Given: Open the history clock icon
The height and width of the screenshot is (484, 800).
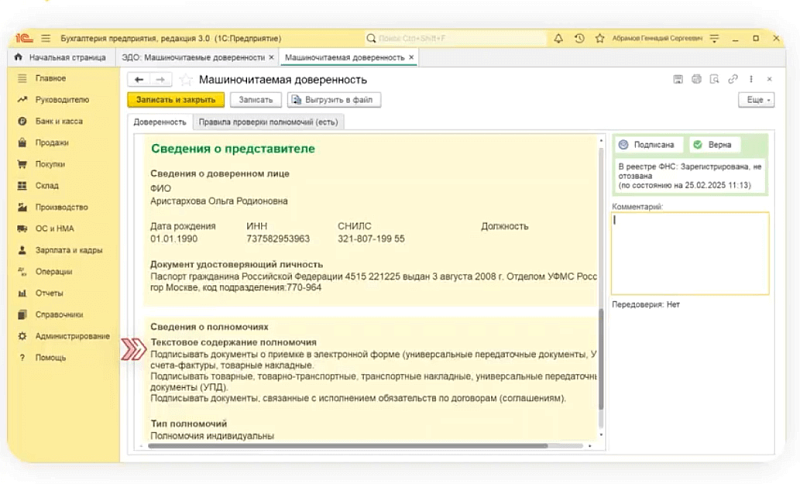Looking at the screenshot, I should point(579,38).
